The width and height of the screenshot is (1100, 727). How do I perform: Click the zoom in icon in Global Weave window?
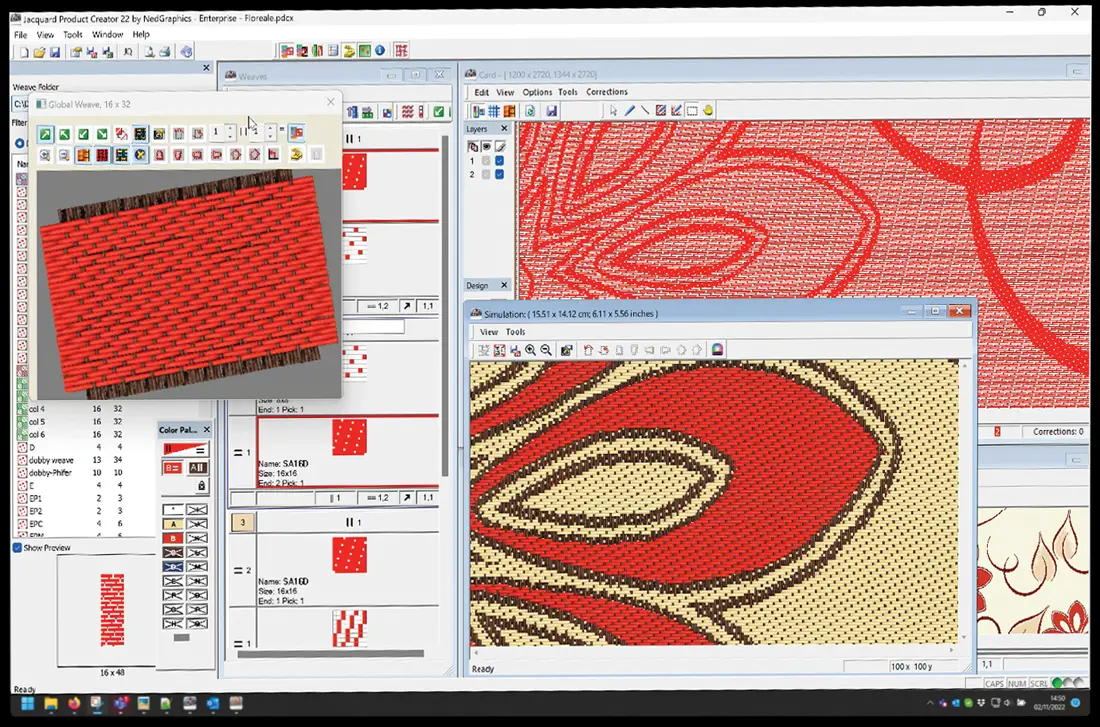tap(45, 155)
